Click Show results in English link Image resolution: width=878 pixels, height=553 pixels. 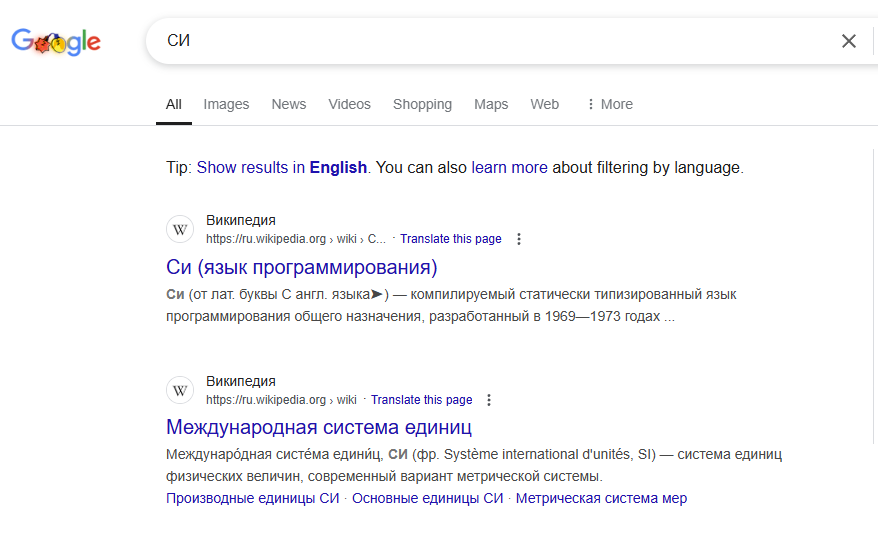click(x=282, y=168)
